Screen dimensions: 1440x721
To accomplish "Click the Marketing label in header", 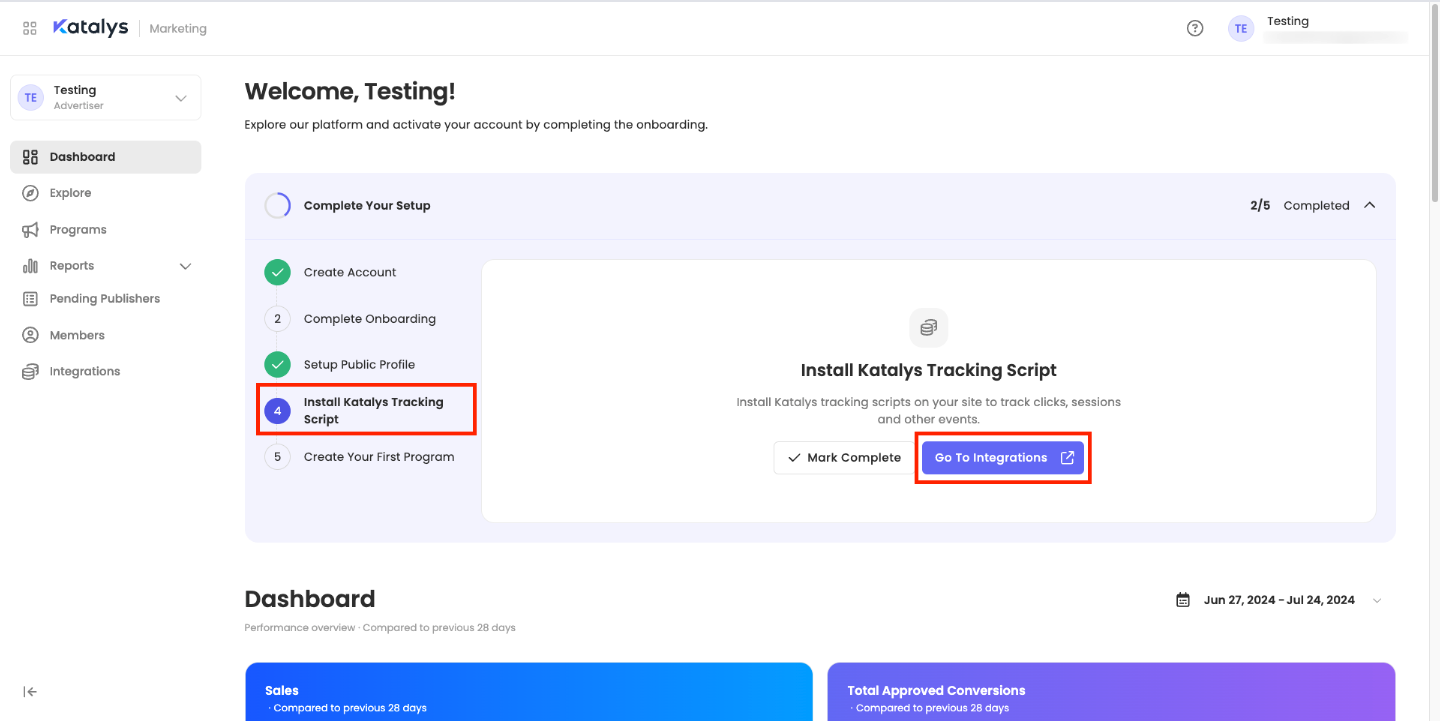I will pyautogui.click(x=178, y=29).
